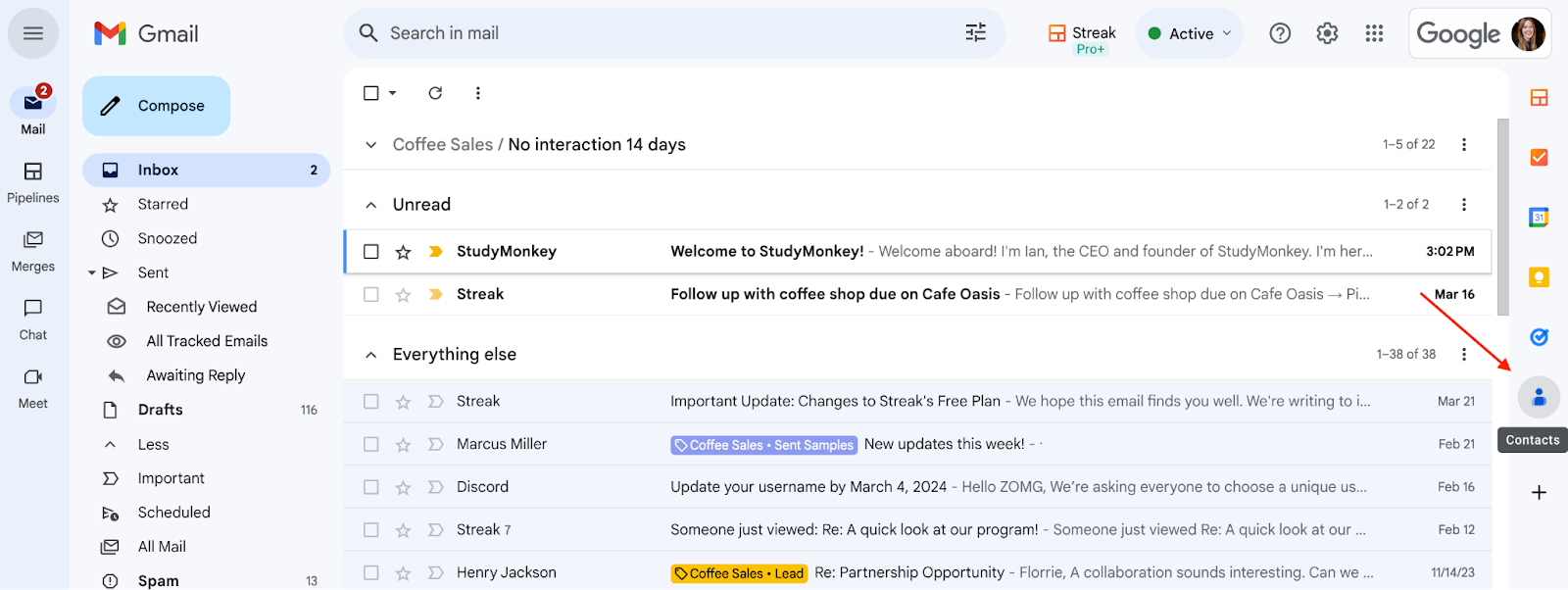Open the Sent folder
Screen dimensions: 1568x590
coord(153,272)
